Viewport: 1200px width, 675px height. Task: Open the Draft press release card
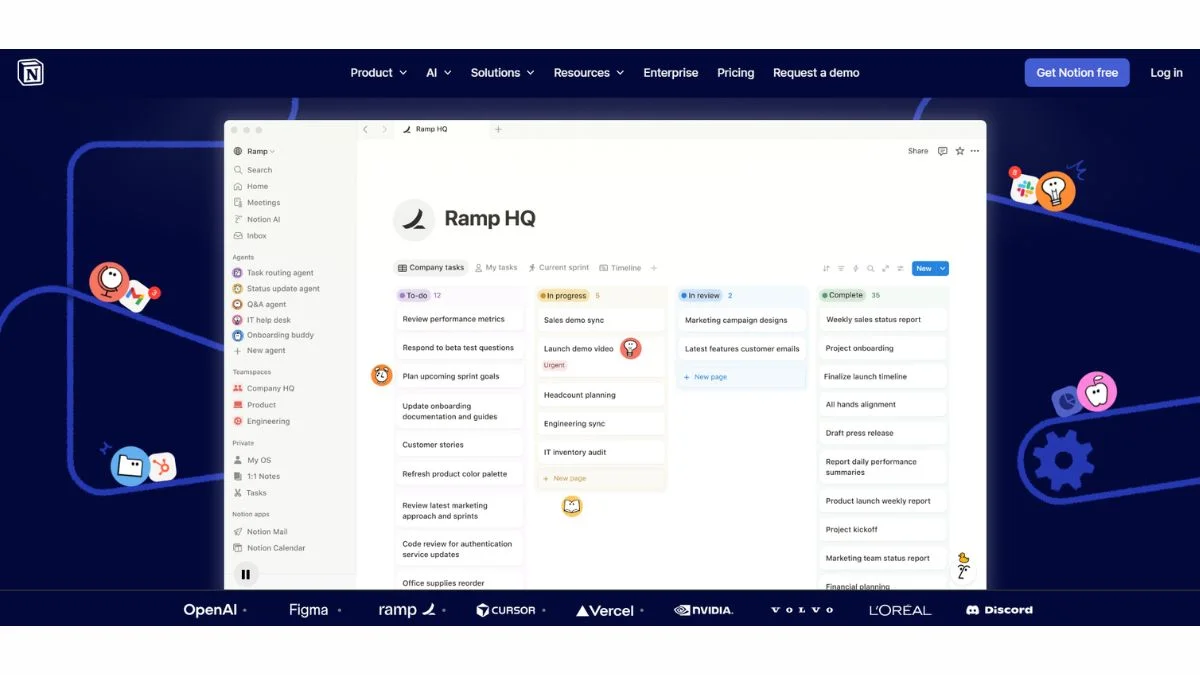(x=882, y=433)
